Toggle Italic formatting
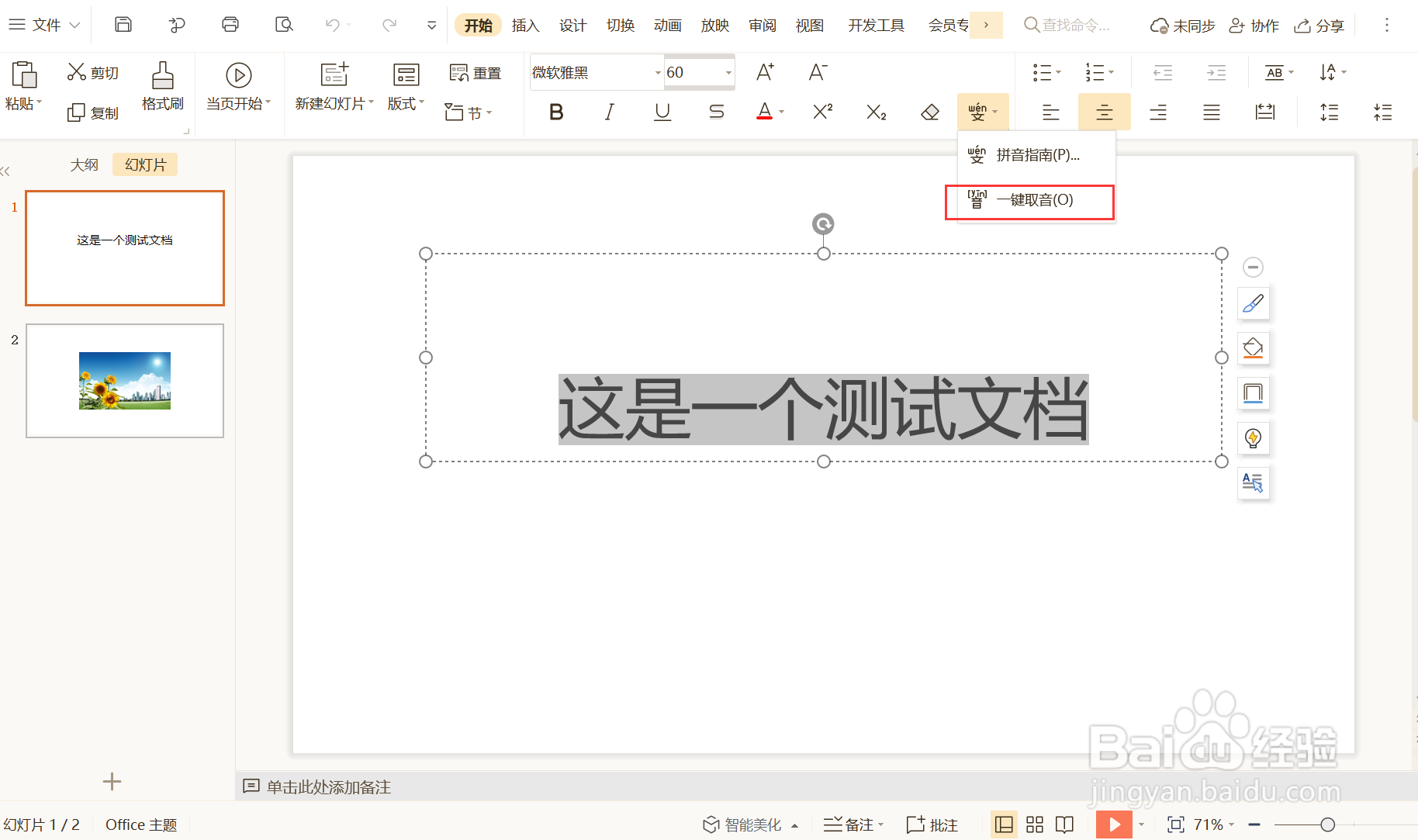1418x840 pixels. 609,112
